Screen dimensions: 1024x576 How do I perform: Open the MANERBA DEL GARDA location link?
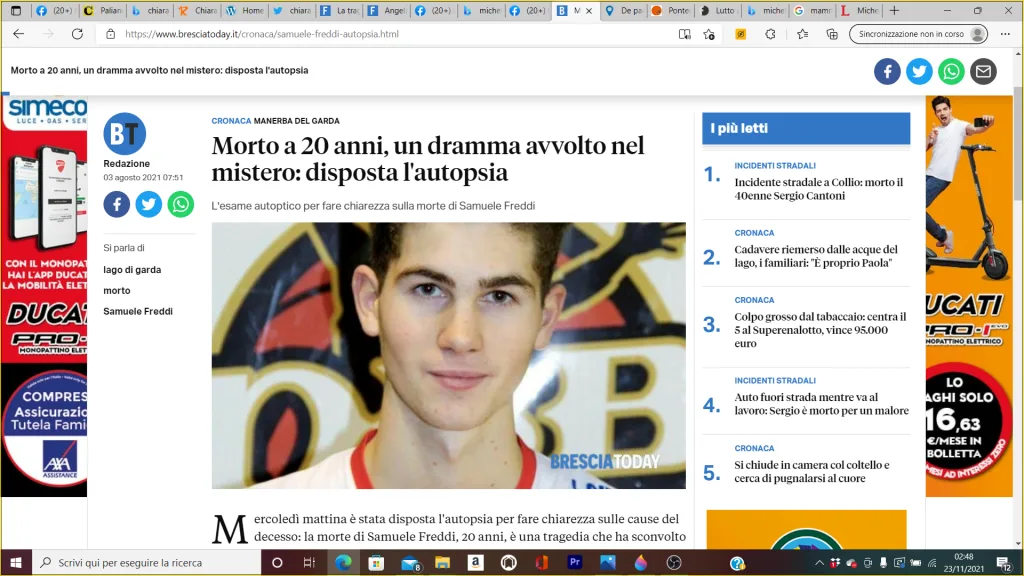point(296,121)
